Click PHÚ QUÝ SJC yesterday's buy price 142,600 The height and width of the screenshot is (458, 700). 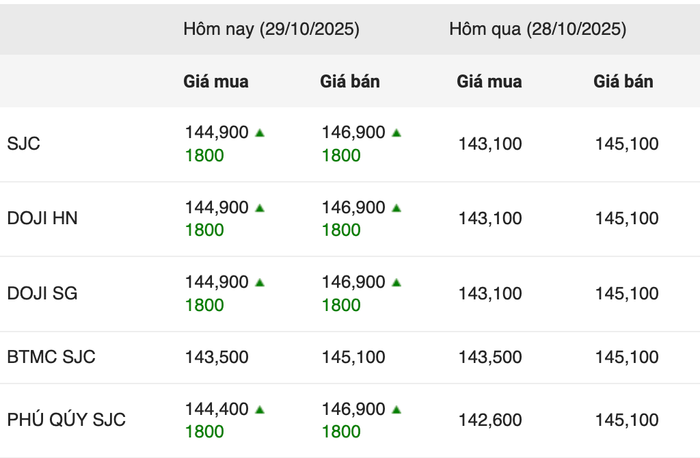[490, 420]
